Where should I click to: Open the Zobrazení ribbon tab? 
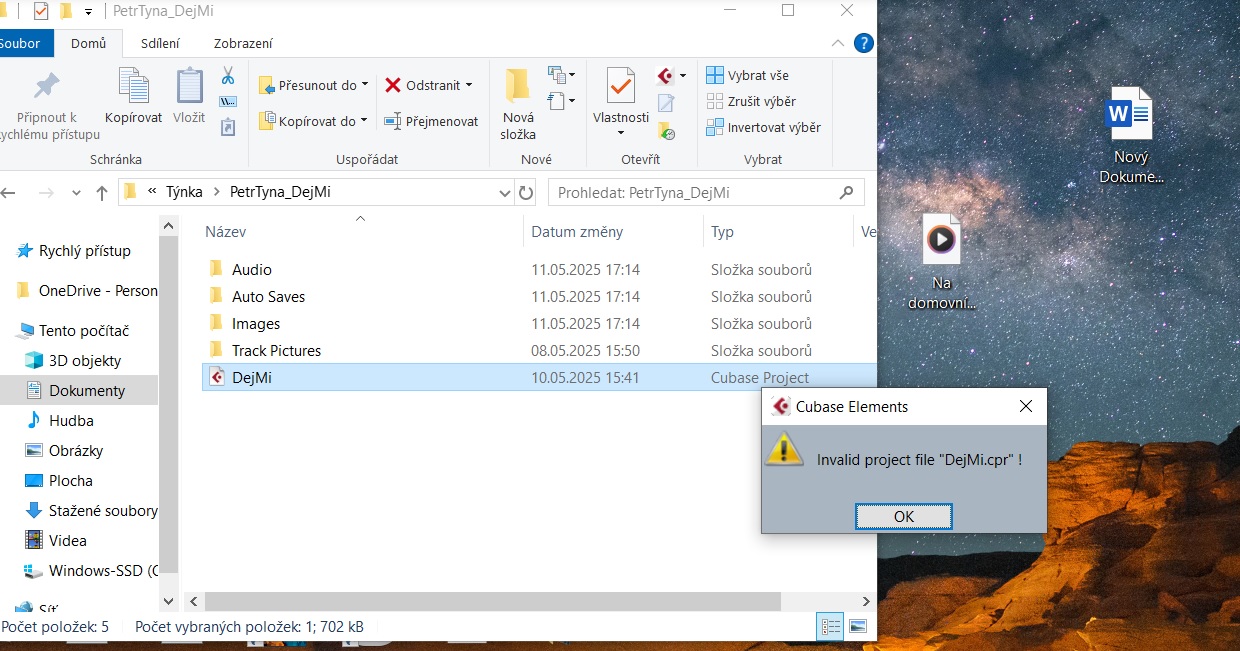click(243, 43)
